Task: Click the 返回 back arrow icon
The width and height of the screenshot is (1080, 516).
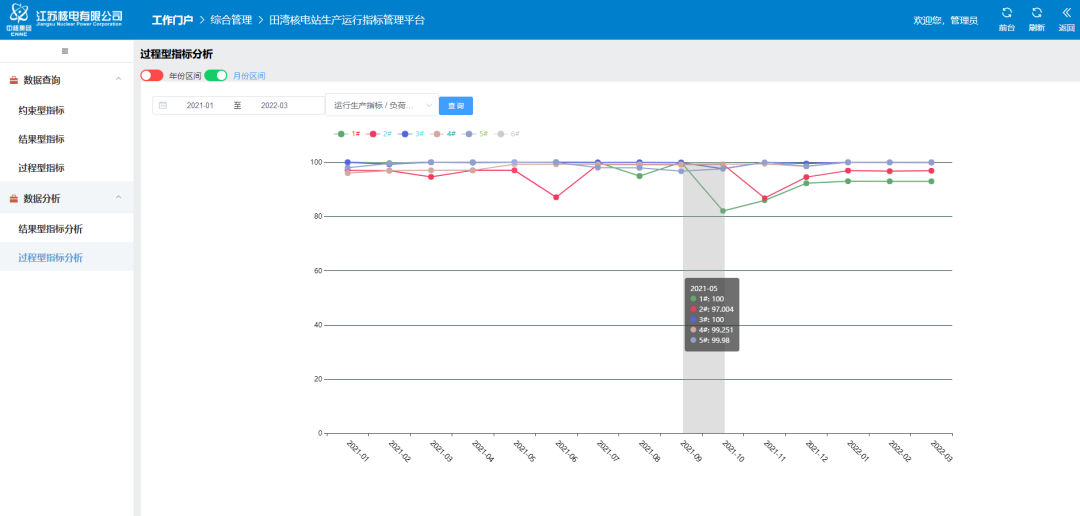Action: [x=1067, y=13]
